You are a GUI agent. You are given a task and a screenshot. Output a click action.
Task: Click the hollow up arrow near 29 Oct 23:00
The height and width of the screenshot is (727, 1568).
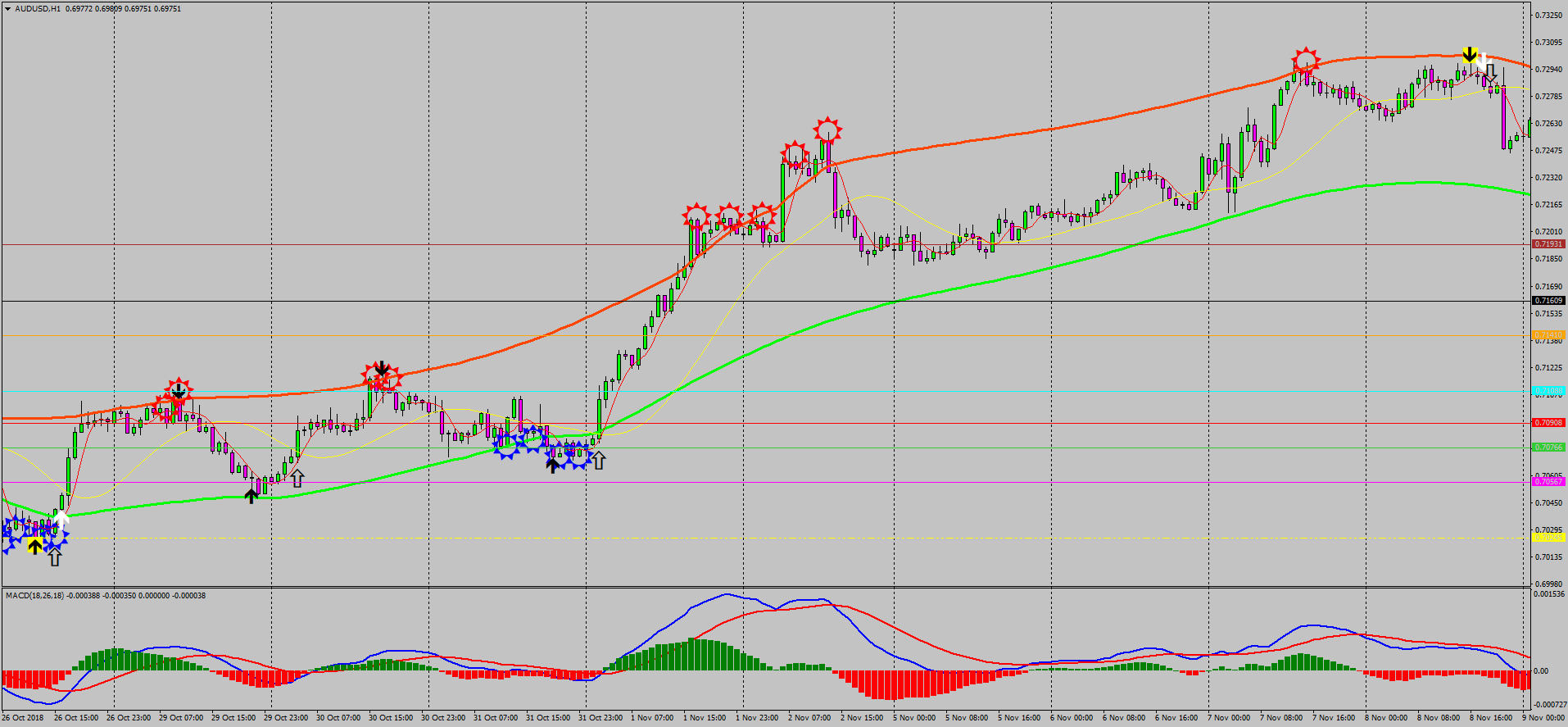297,478
